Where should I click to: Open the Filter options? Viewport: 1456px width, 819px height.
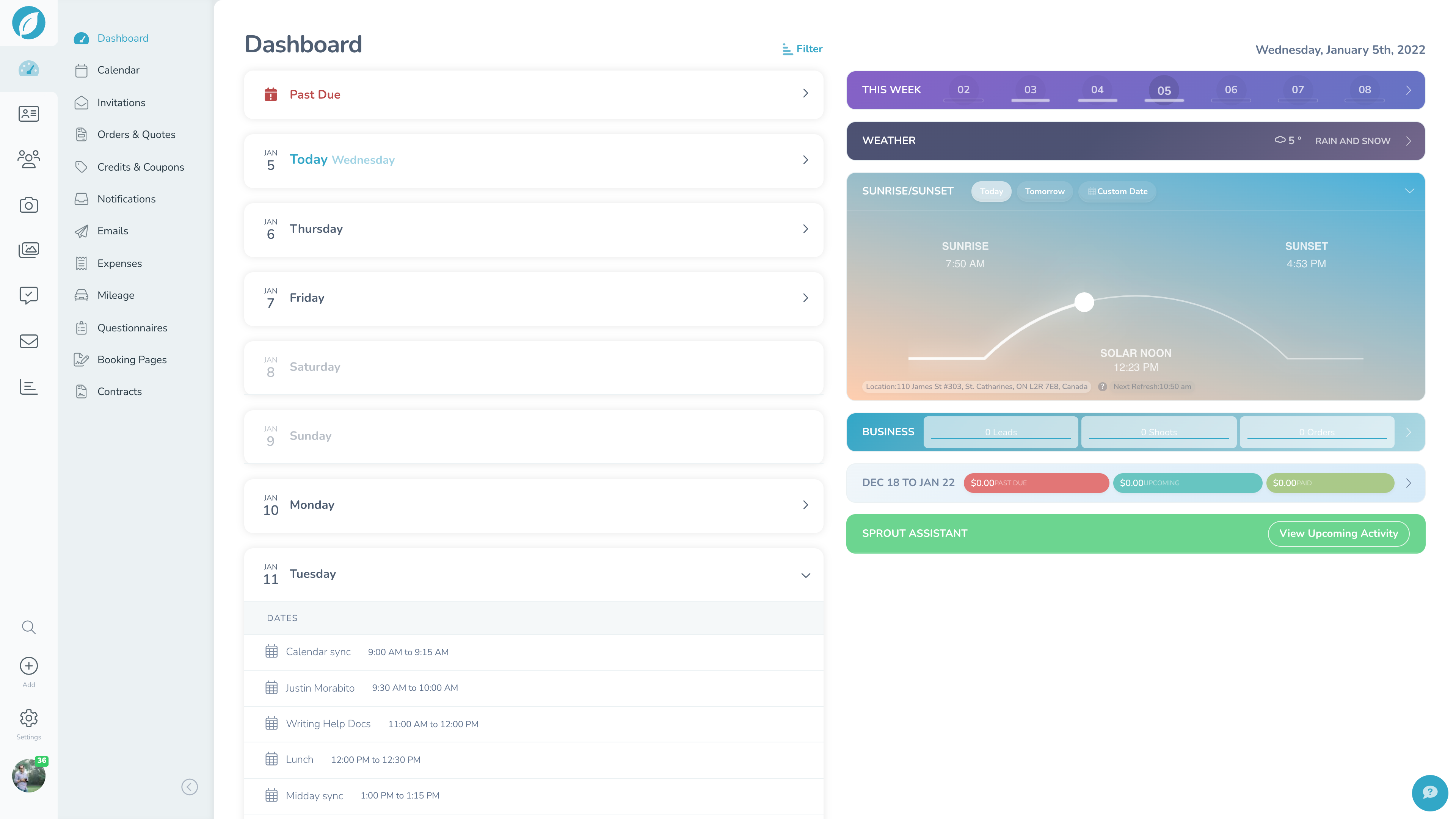pos(802,49)
